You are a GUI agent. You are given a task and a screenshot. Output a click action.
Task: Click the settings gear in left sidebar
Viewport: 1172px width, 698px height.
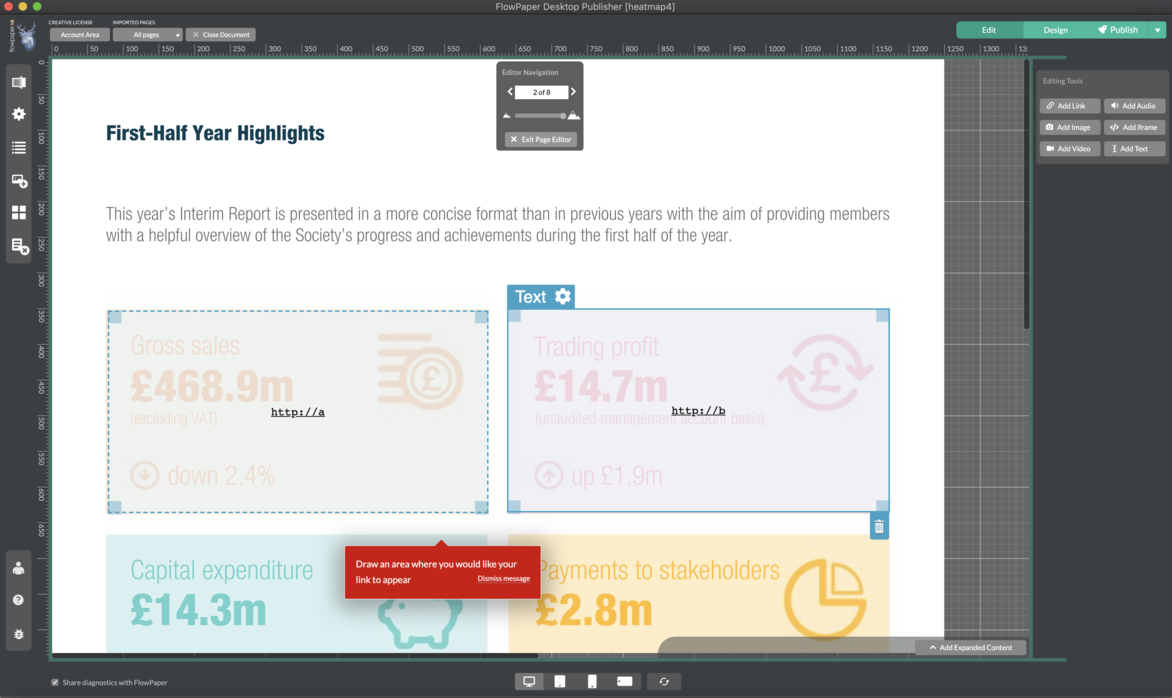point(18,115)
